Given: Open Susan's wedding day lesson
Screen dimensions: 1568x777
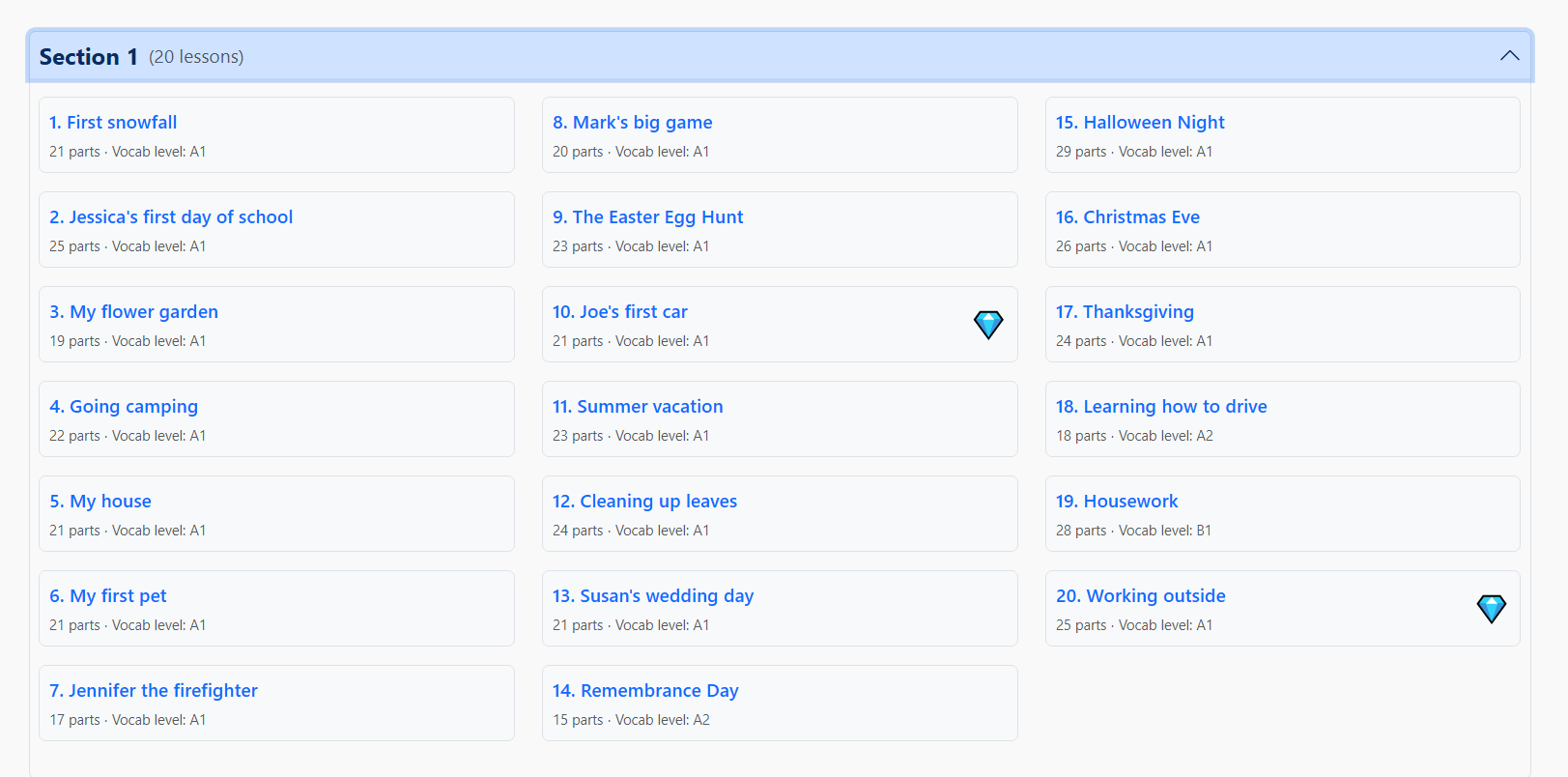Looking at the screenshot, I should 653,596.
